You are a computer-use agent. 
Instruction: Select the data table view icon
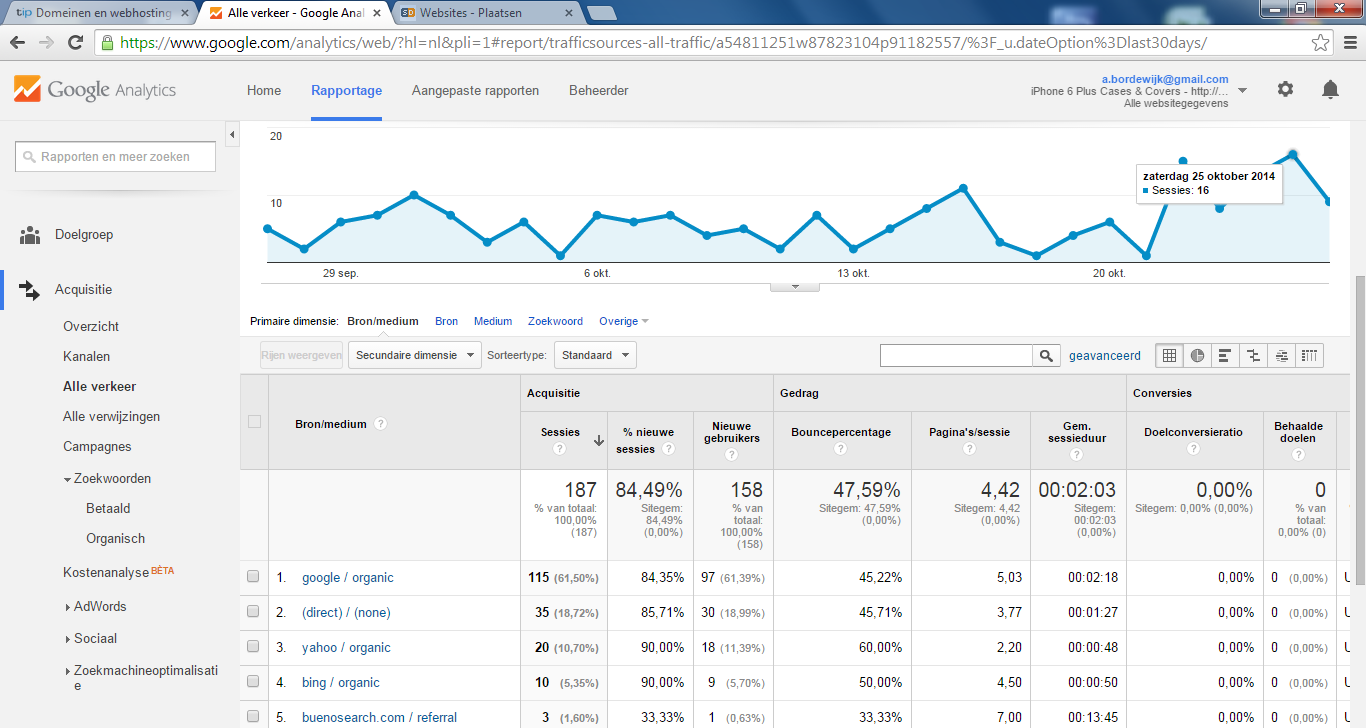pyautogui.click(x=1169, y=355)
